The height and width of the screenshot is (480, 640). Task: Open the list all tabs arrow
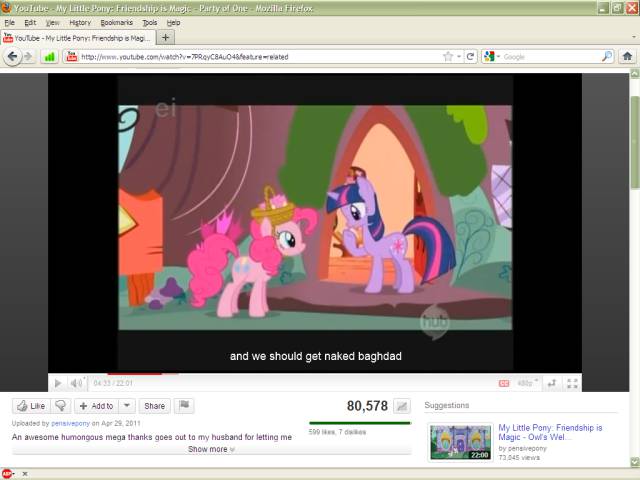point(634,37)
